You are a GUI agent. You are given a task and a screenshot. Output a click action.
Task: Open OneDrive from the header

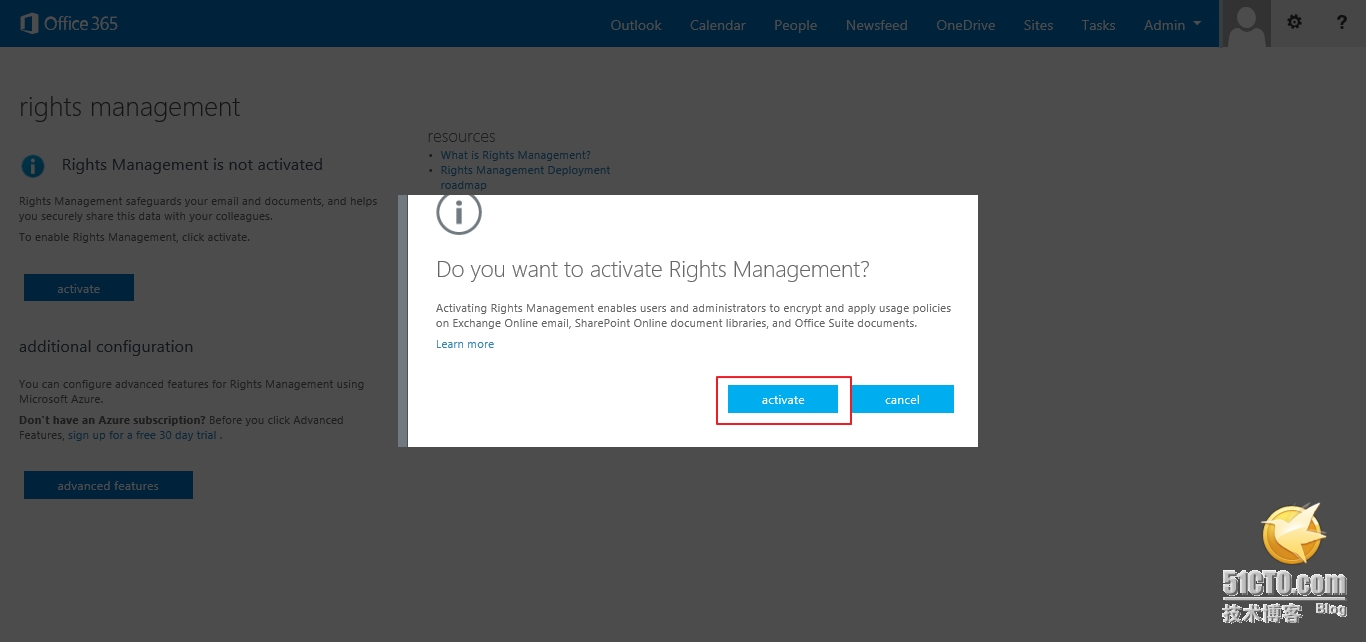click(x=965, y=25)
